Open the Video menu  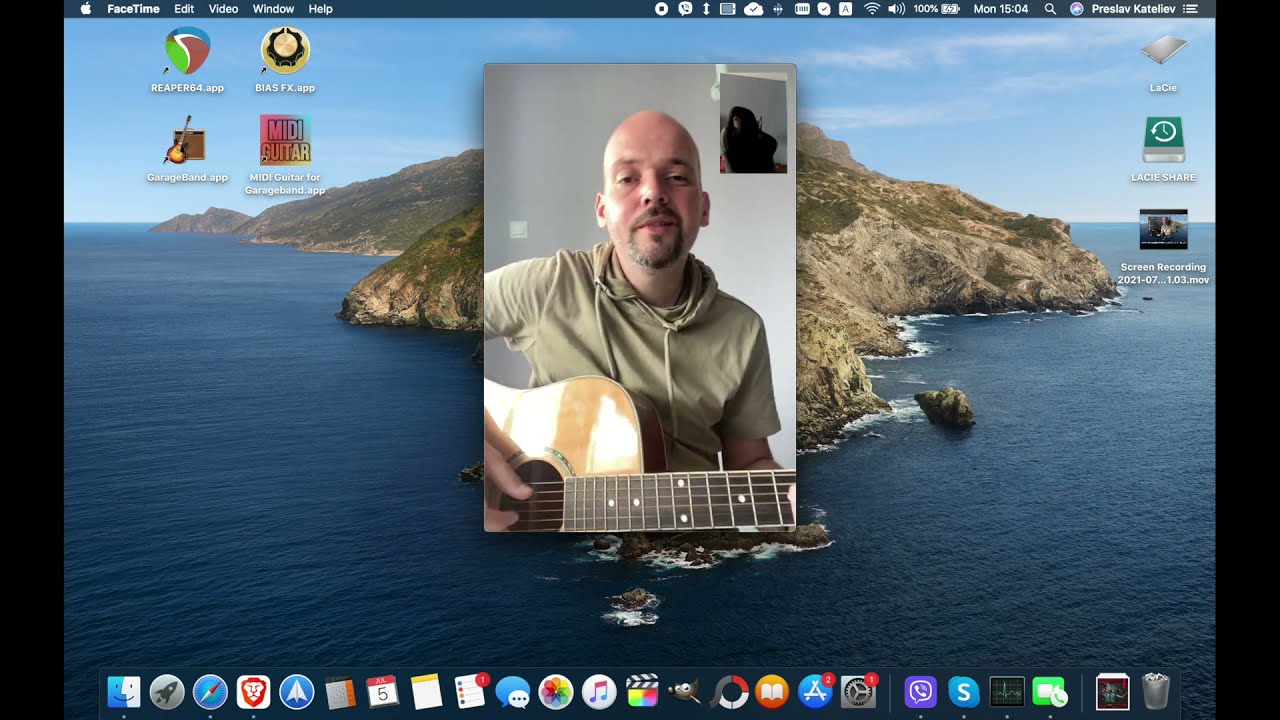pyautogui.click(x=223, y=9)
